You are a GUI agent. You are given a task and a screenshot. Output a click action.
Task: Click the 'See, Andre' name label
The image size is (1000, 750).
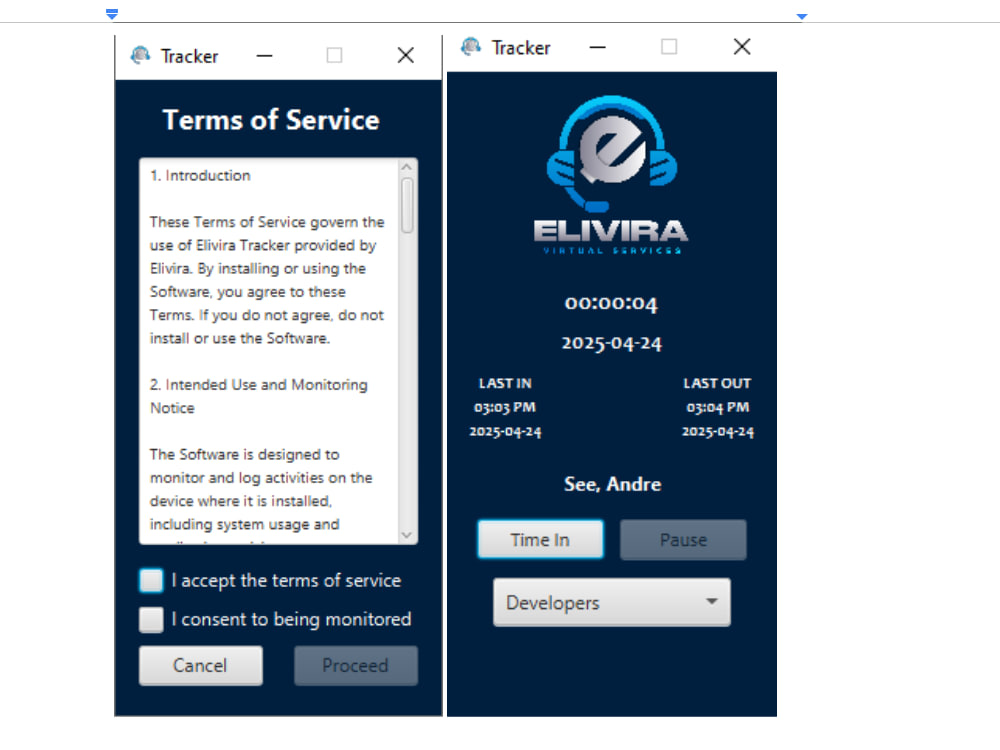(612, 484)
